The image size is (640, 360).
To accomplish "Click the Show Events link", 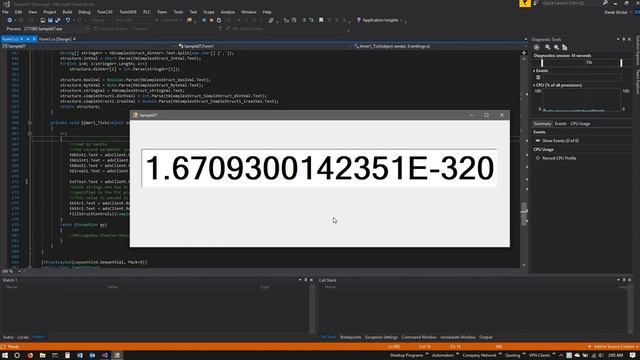I will [560, 141].
